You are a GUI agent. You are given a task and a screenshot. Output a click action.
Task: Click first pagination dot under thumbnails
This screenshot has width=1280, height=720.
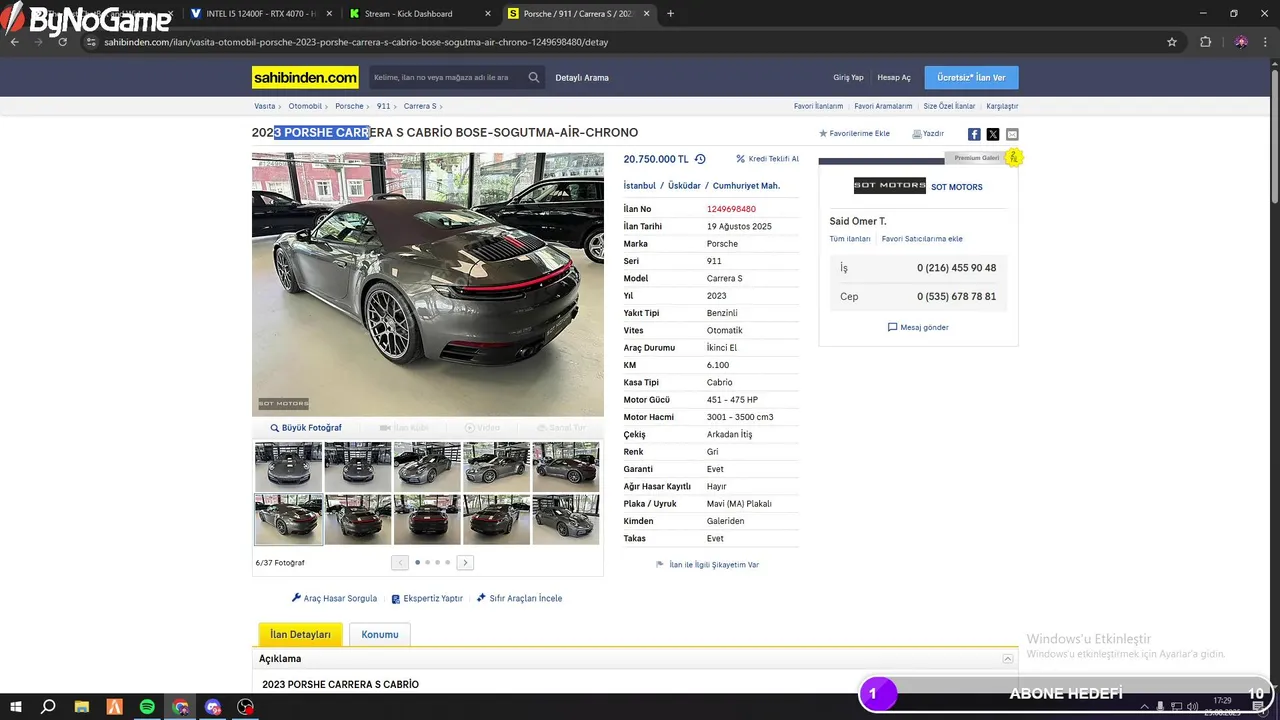click(417, 562)
